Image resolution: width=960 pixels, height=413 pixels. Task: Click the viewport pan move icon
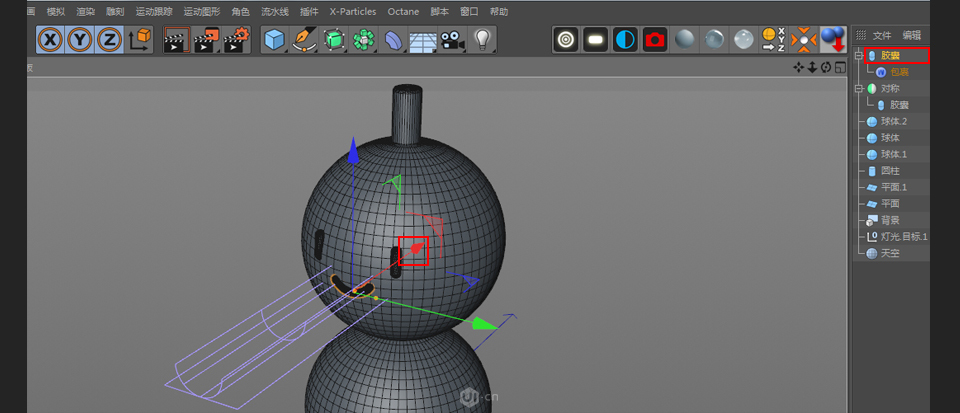798,67
